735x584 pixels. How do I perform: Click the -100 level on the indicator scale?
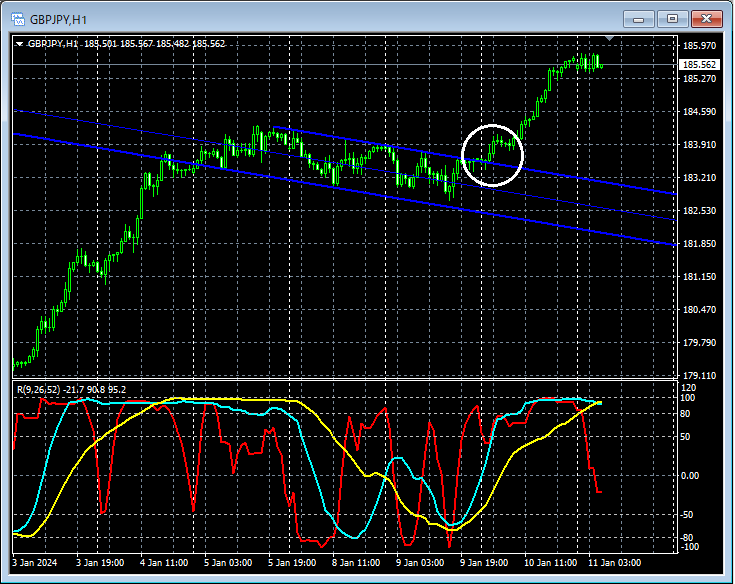point(688,547)
